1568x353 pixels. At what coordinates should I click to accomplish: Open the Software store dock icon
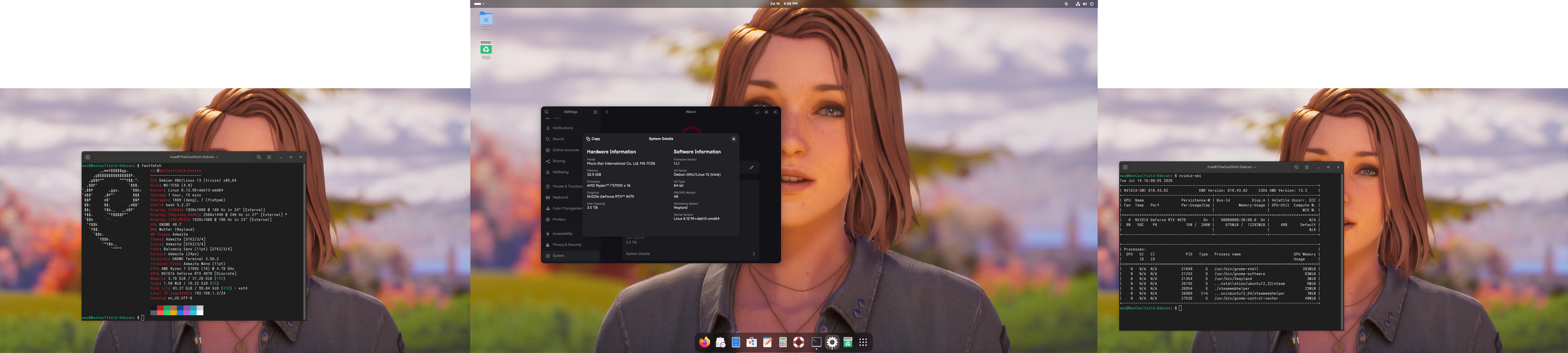pyautogui.click(x=752, y=342)
